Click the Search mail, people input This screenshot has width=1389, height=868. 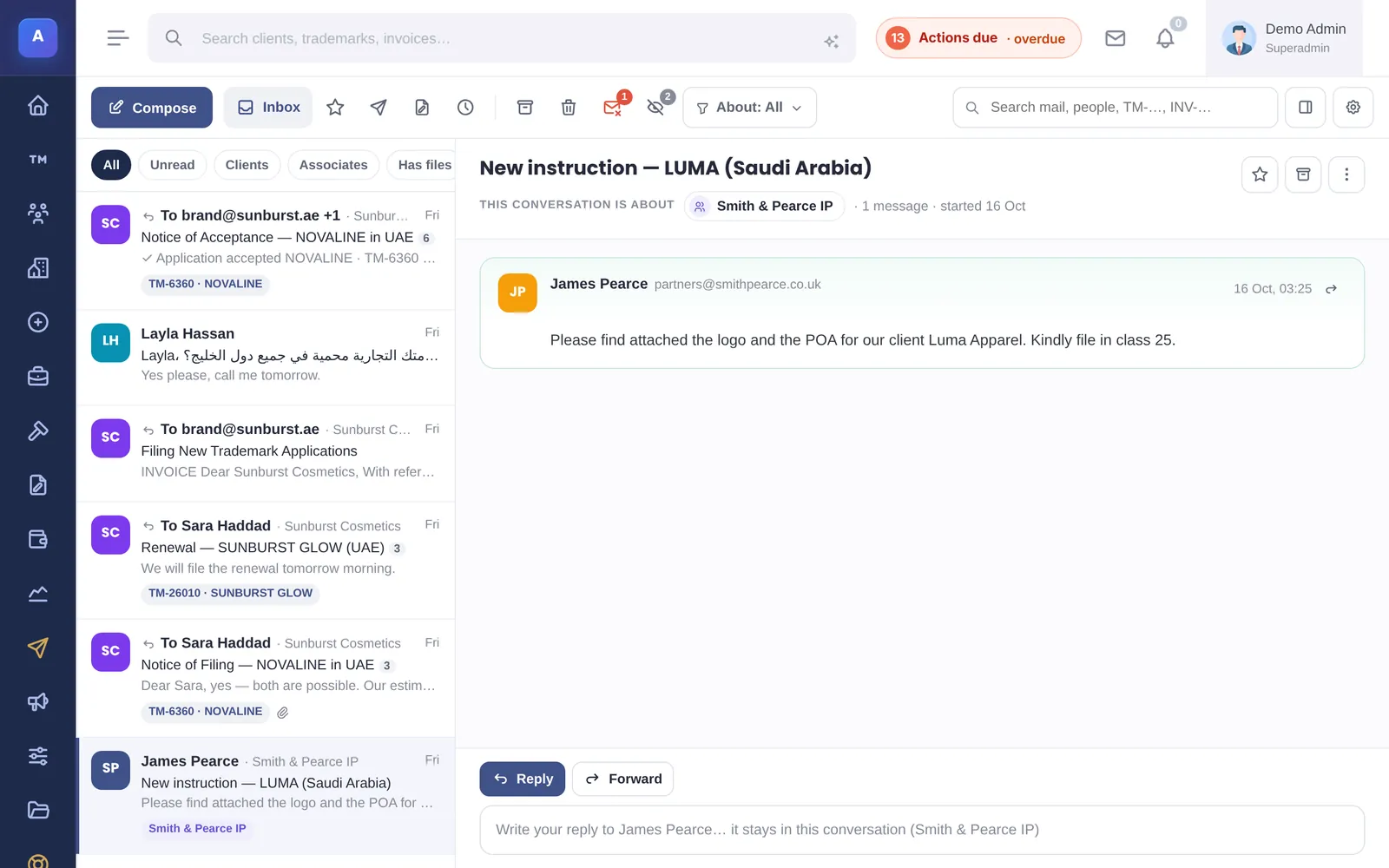(1115, 108)
